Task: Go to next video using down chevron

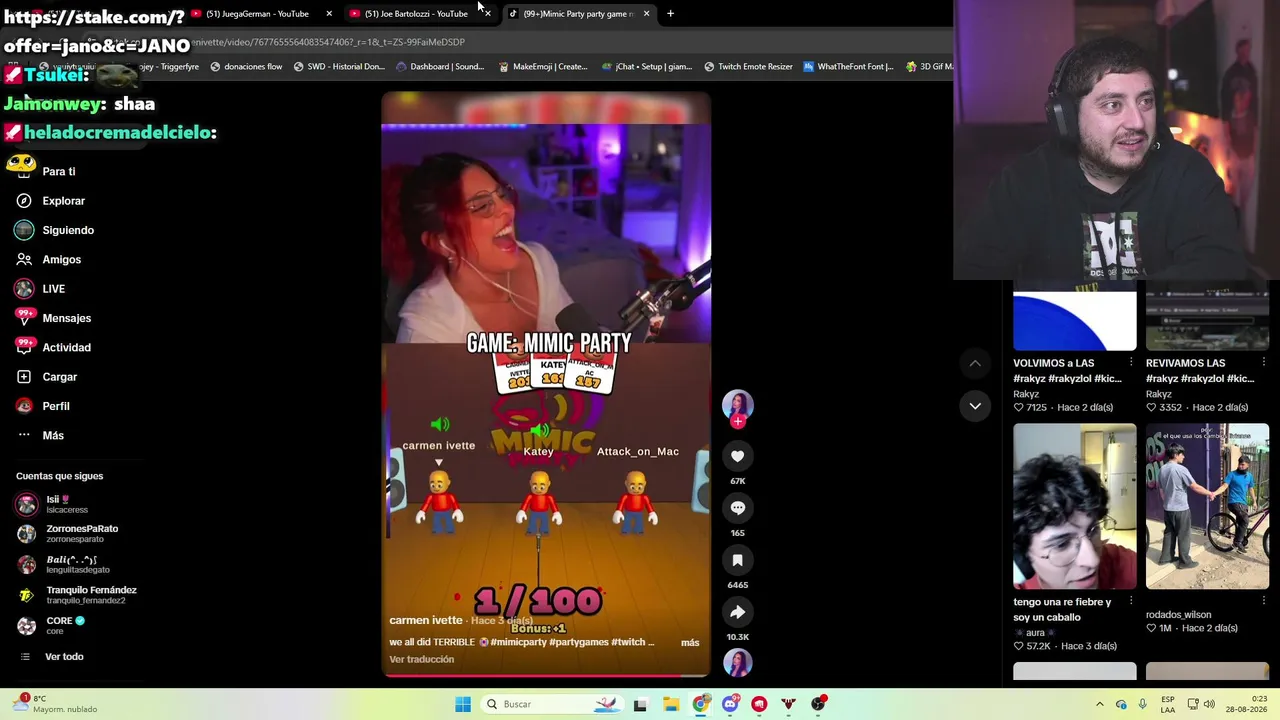Action: pos(975,406)
